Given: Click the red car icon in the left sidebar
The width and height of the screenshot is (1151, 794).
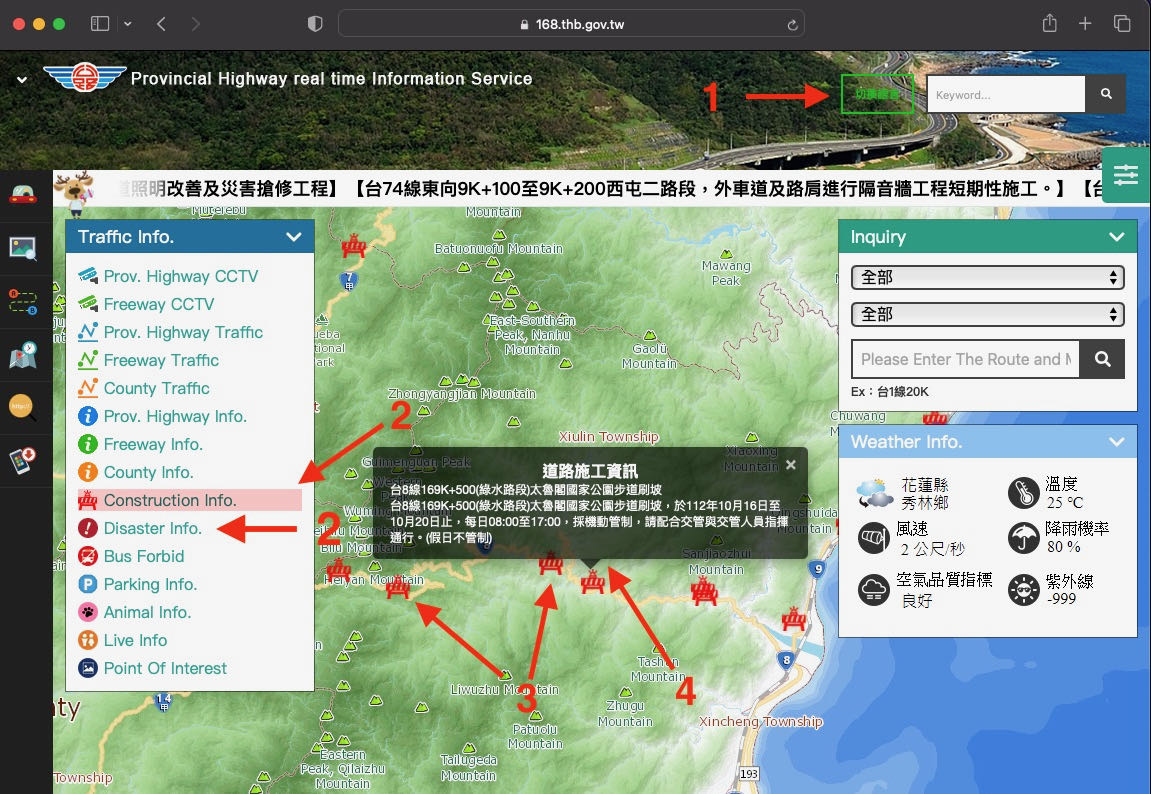Looking at the screenshot, I should [23, 194].
